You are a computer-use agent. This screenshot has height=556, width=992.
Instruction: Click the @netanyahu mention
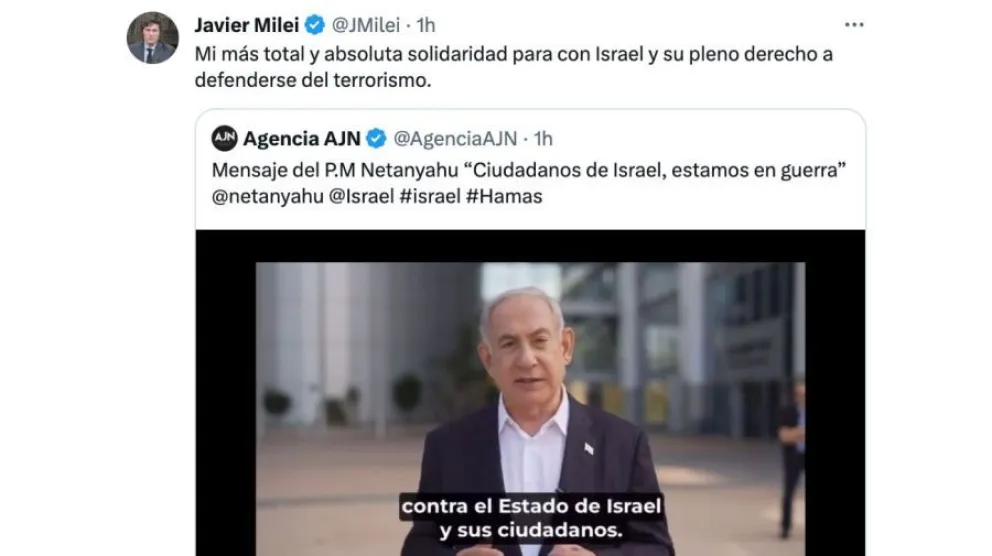click(x=268, y=197)
